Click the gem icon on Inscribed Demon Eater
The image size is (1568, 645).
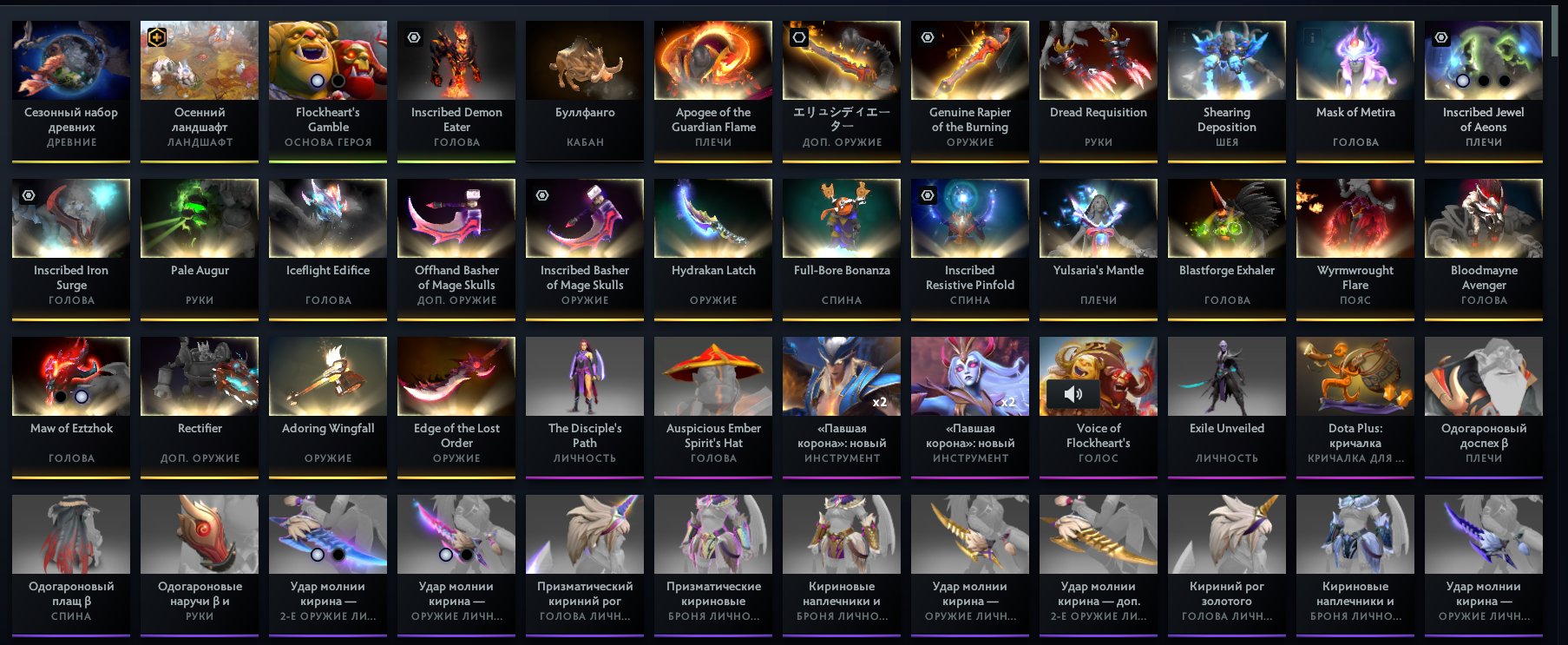tap(414, 37)
